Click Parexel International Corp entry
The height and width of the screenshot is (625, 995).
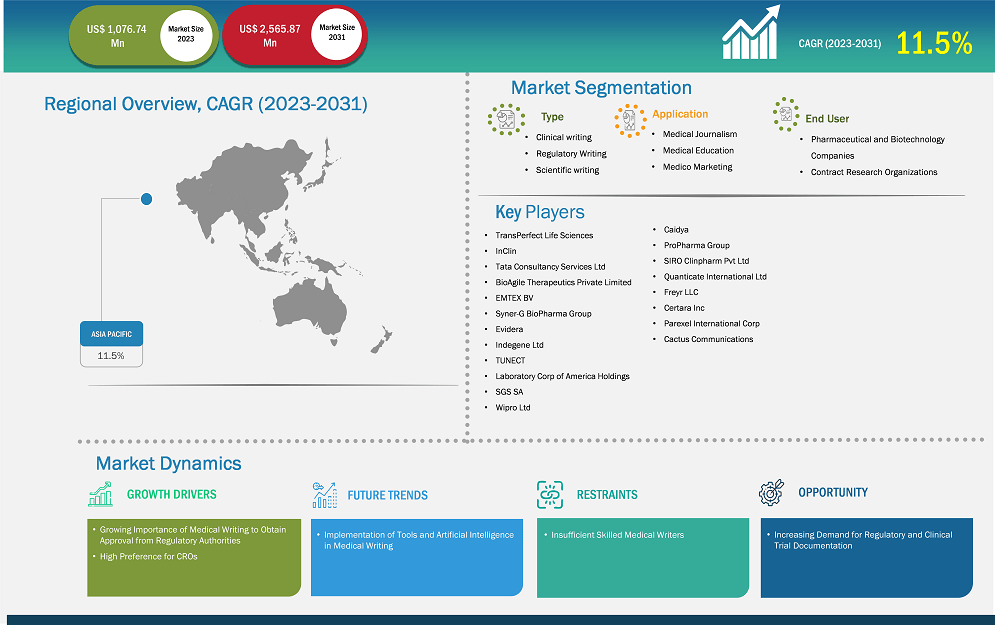point(711,324)
